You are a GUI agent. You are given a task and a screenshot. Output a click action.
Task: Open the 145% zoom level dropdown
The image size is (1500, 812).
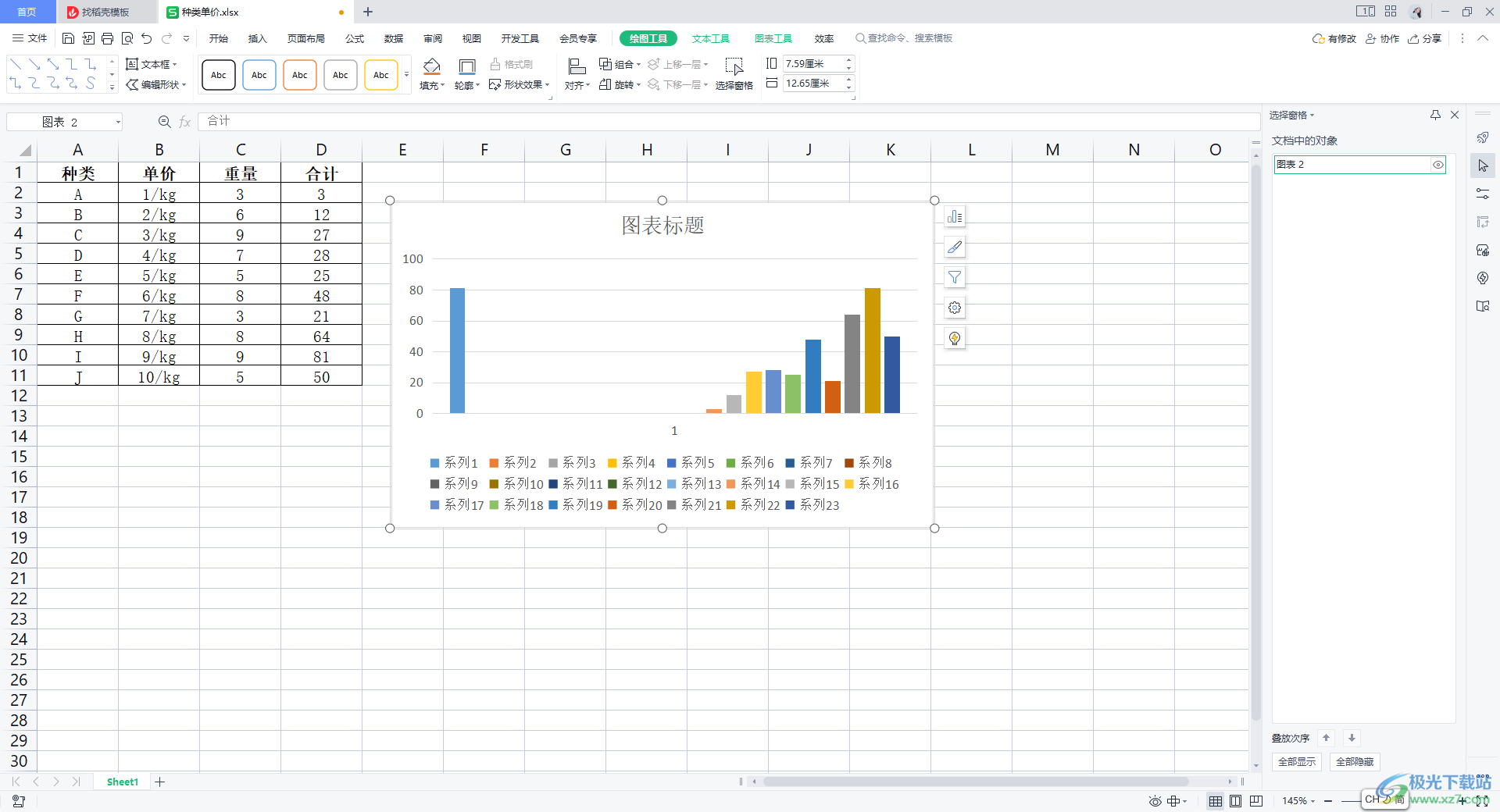1298,801
